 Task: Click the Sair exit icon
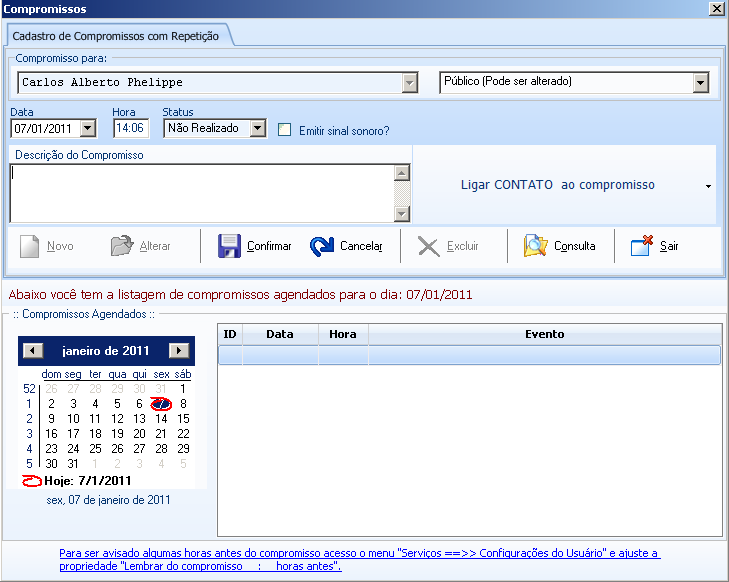point(642,245)
